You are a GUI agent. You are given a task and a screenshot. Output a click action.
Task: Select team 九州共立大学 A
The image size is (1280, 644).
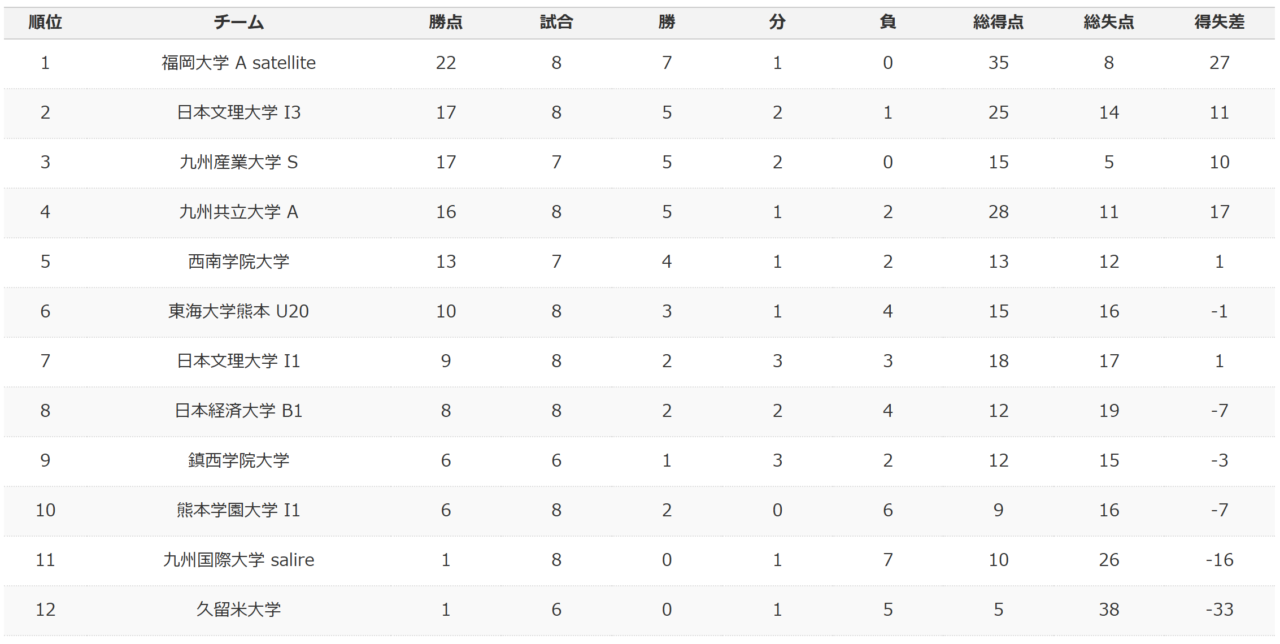[239, 212]
